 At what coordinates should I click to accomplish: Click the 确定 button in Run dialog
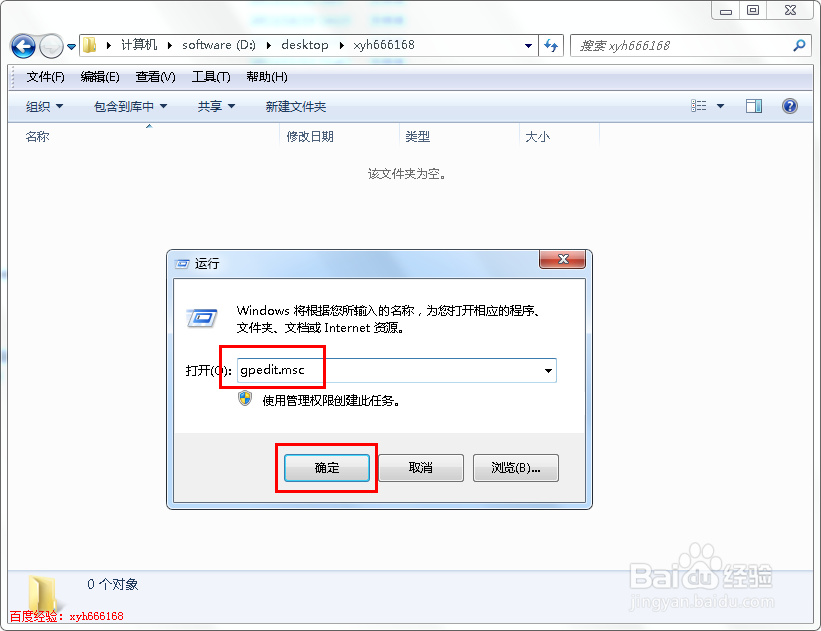(x=326, y=467)
